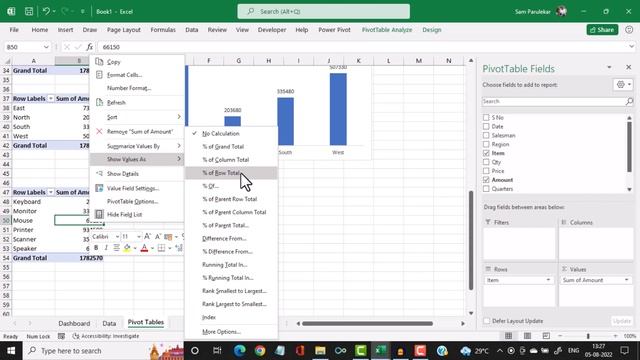Open Google Chrome from taskbar
Screen dimensions: 640x360
(x=260, y=350)
